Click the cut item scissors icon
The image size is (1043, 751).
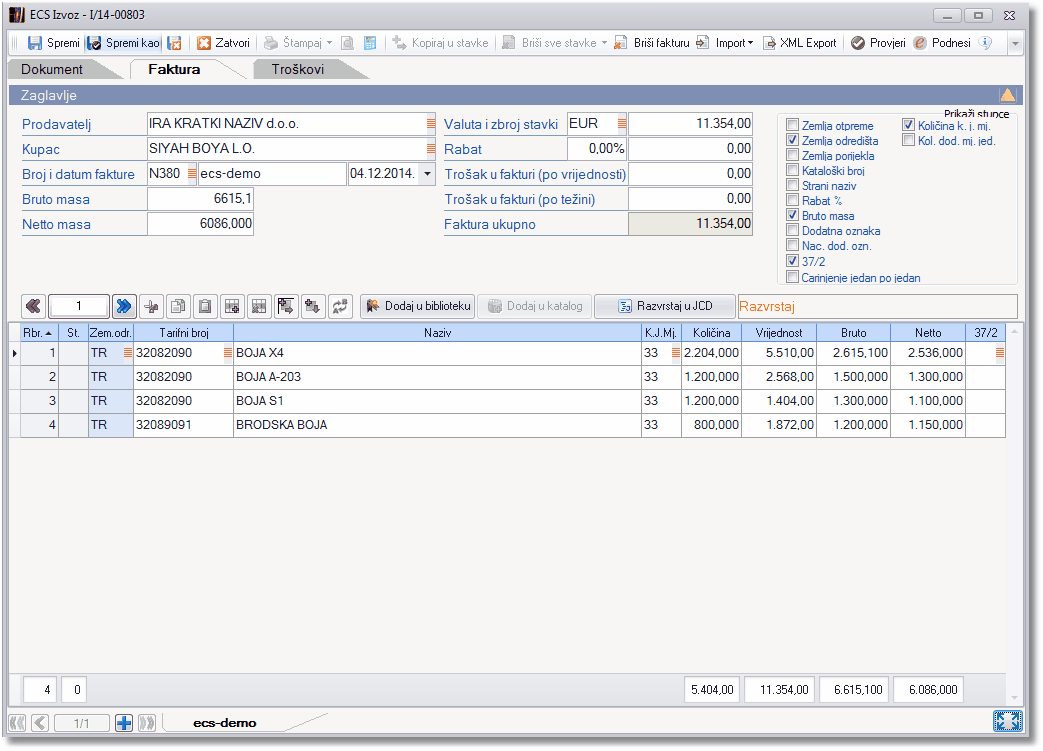pos(152,306)
